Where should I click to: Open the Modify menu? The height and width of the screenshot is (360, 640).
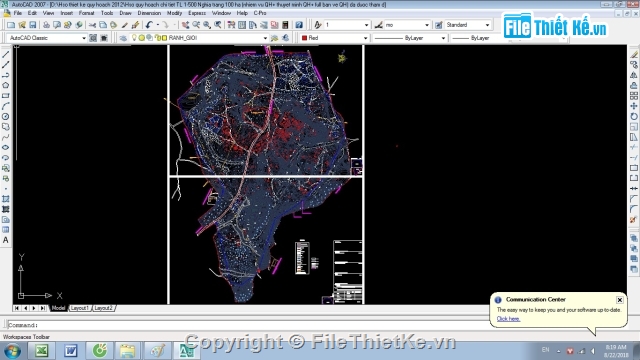174,13
